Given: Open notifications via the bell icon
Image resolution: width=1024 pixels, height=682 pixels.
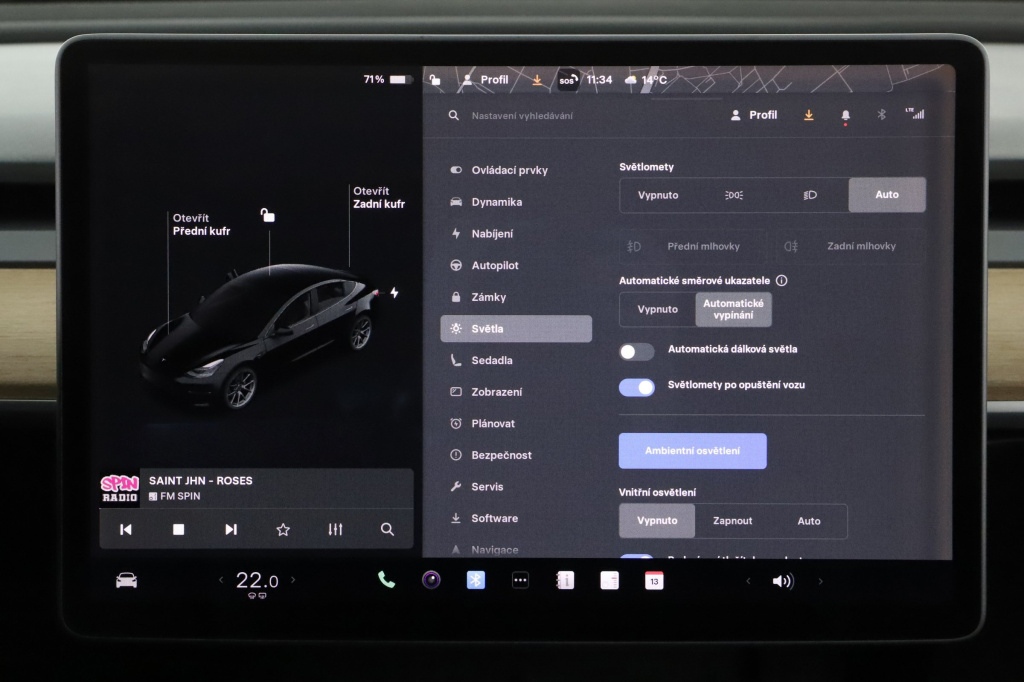Looking at the screenshot, I should click(845, 114).
